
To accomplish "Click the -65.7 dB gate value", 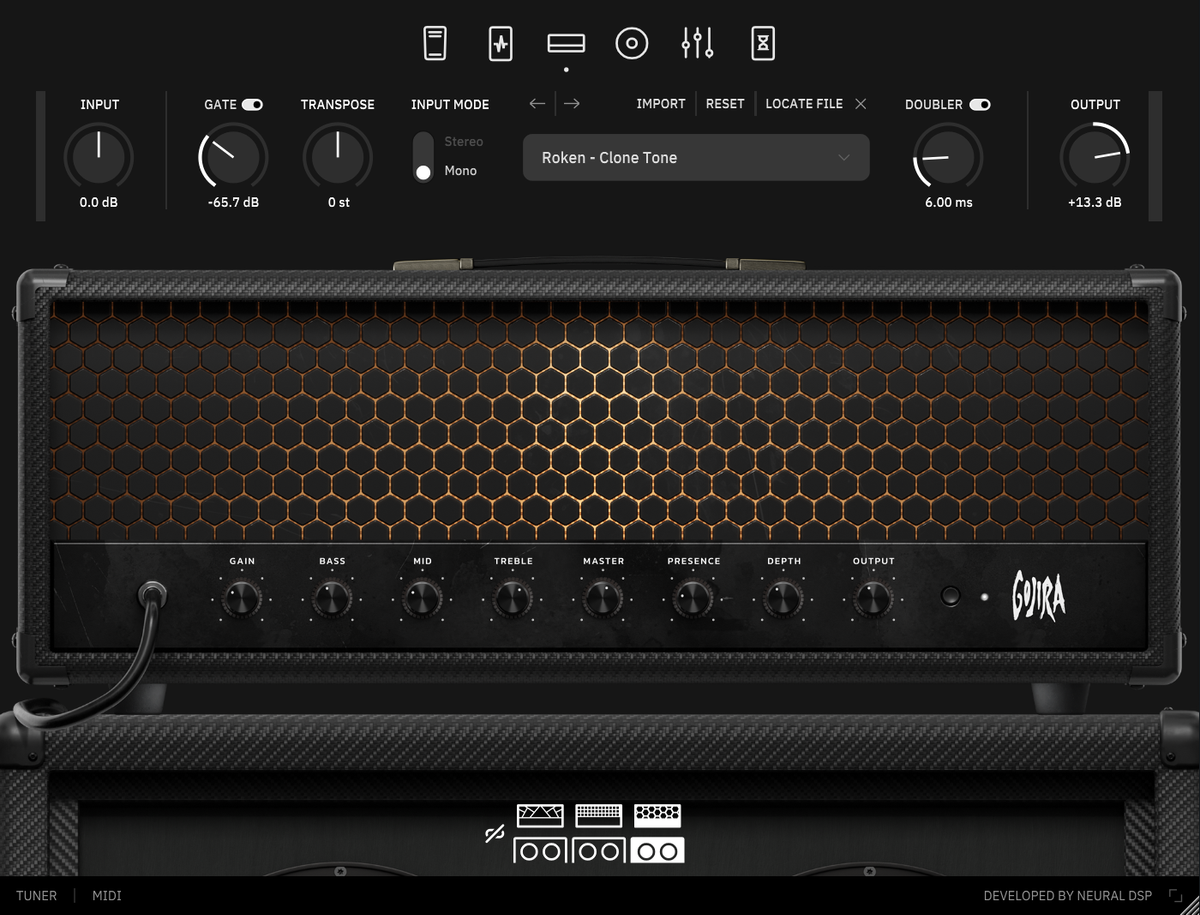I will [233, 202].
